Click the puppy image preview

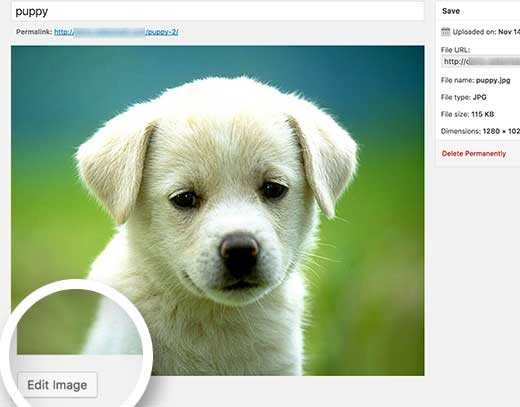218,211
